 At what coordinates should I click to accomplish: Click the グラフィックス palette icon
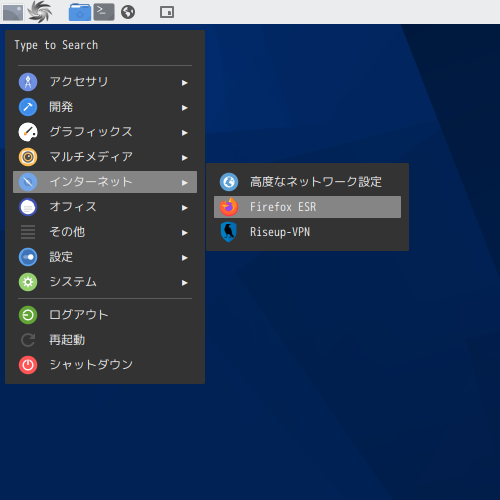(28, 132)
